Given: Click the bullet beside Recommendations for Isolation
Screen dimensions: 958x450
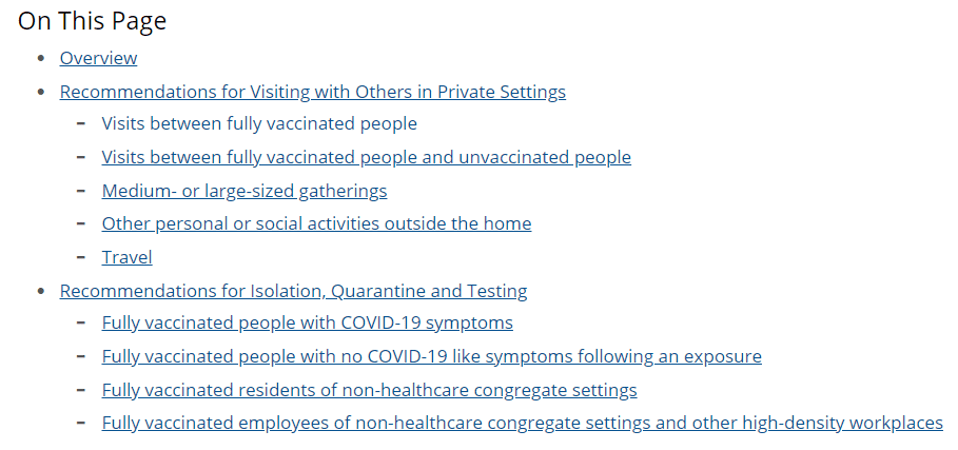Looking at the screenshot, I should pyautogui.click(x=41, y=292).
